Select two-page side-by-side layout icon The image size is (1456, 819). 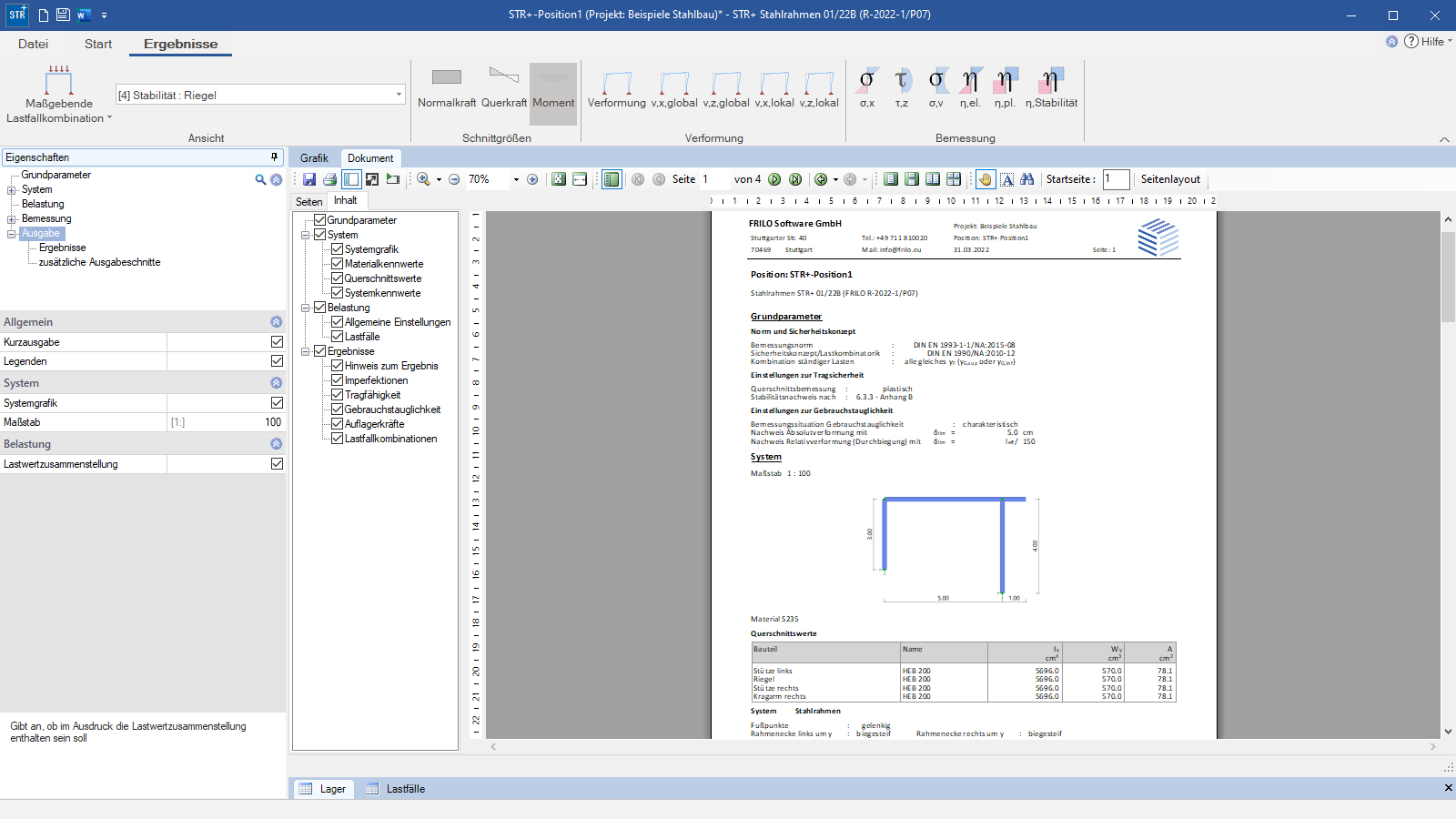pyautogui.click(x=933, y=179)
